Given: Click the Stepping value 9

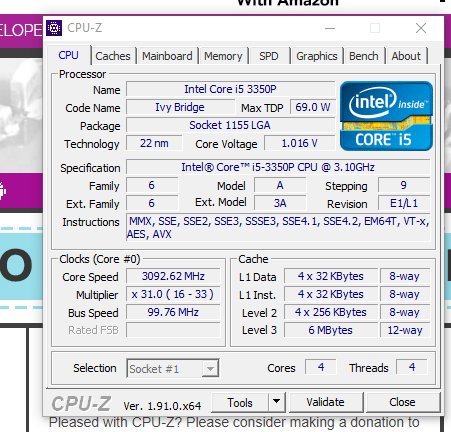Looking at the screenshot, I should point(404,185).
